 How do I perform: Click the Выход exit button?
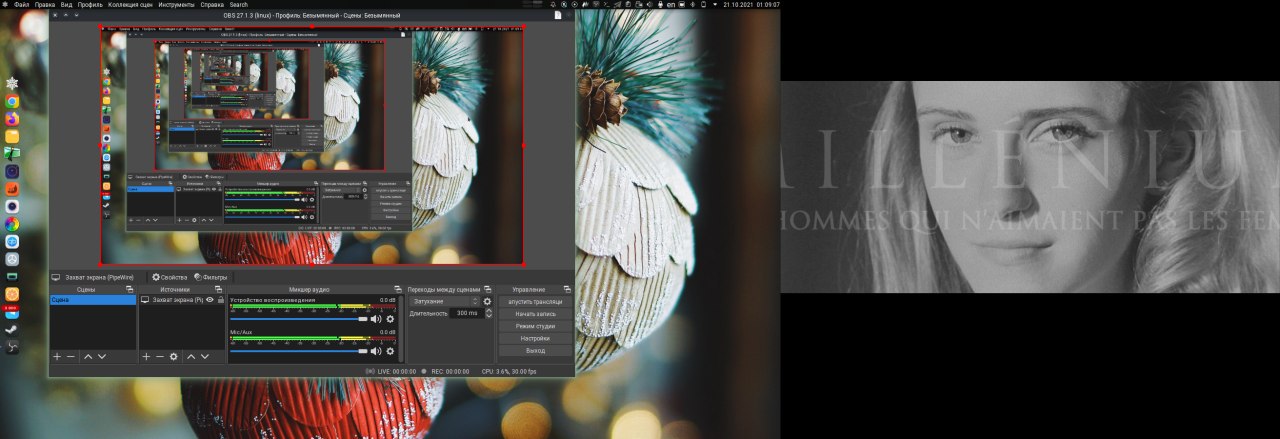[x=535, y=351]
